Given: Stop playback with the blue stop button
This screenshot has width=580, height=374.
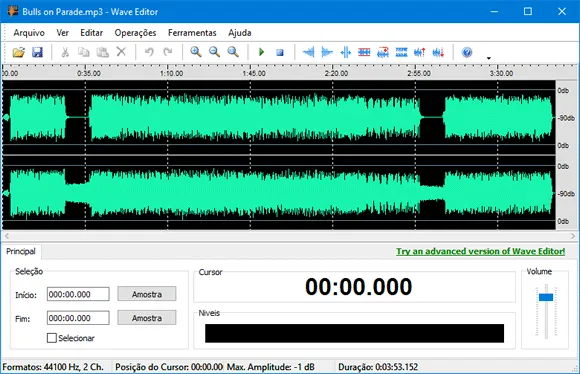Looking at the screenshot, I should pos(280,53).
